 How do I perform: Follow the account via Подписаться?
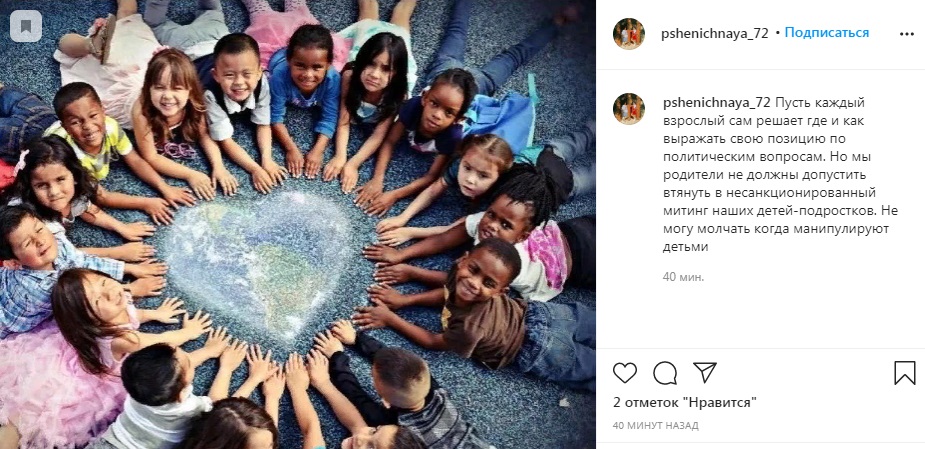[826, 33]
